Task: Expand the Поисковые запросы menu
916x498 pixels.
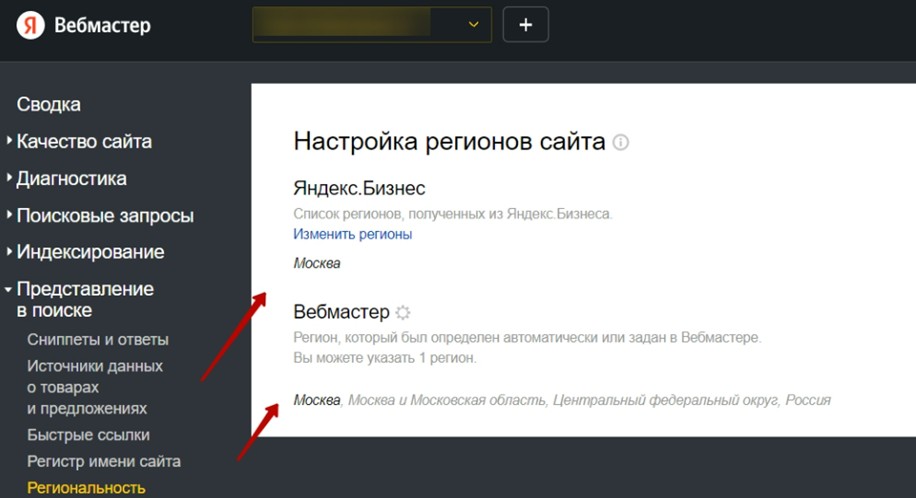Action: (105, 215)
